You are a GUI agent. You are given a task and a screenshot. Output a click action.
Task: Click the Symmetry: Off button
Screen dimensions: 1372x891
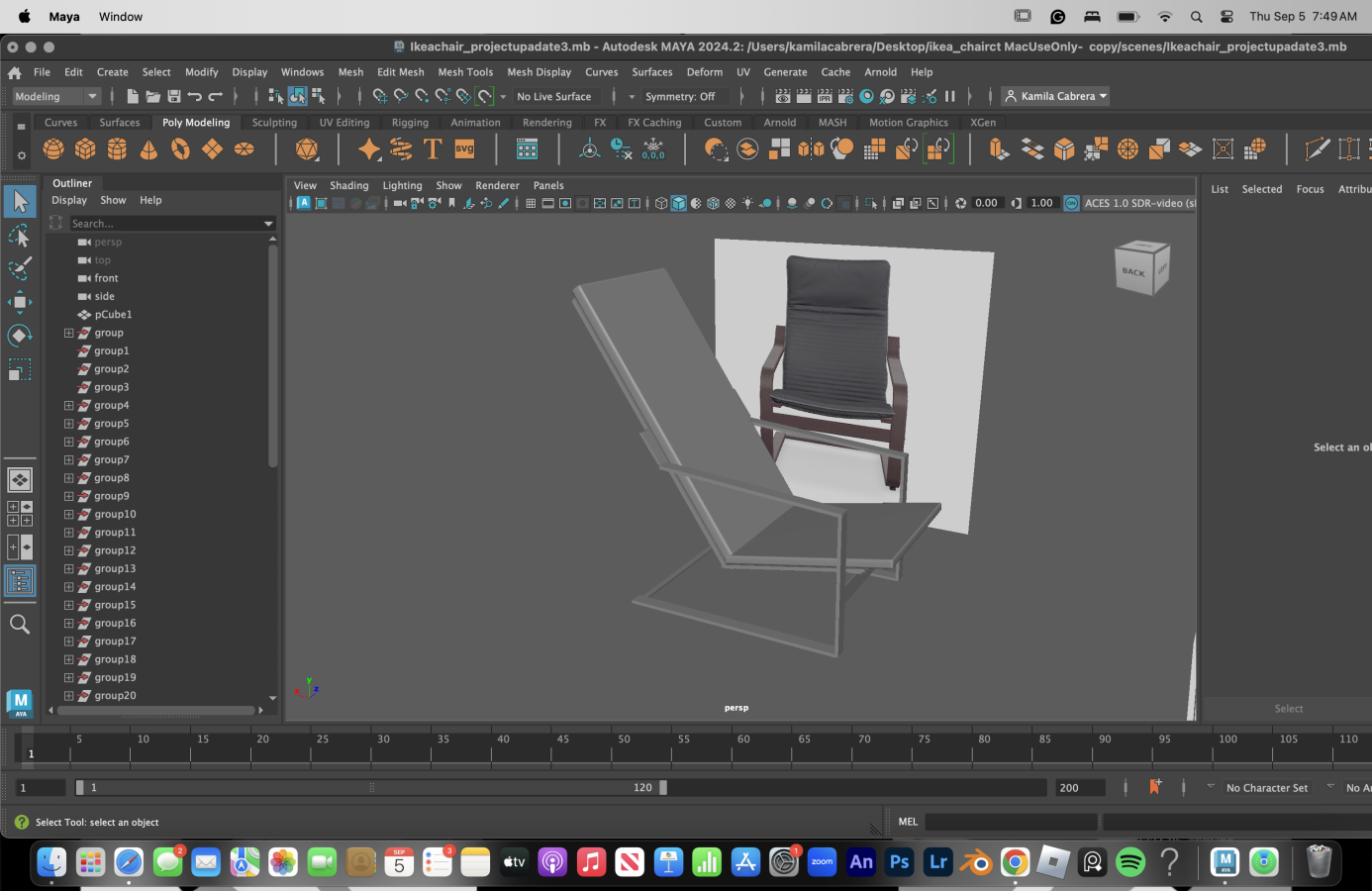click(x=680, y=96)
